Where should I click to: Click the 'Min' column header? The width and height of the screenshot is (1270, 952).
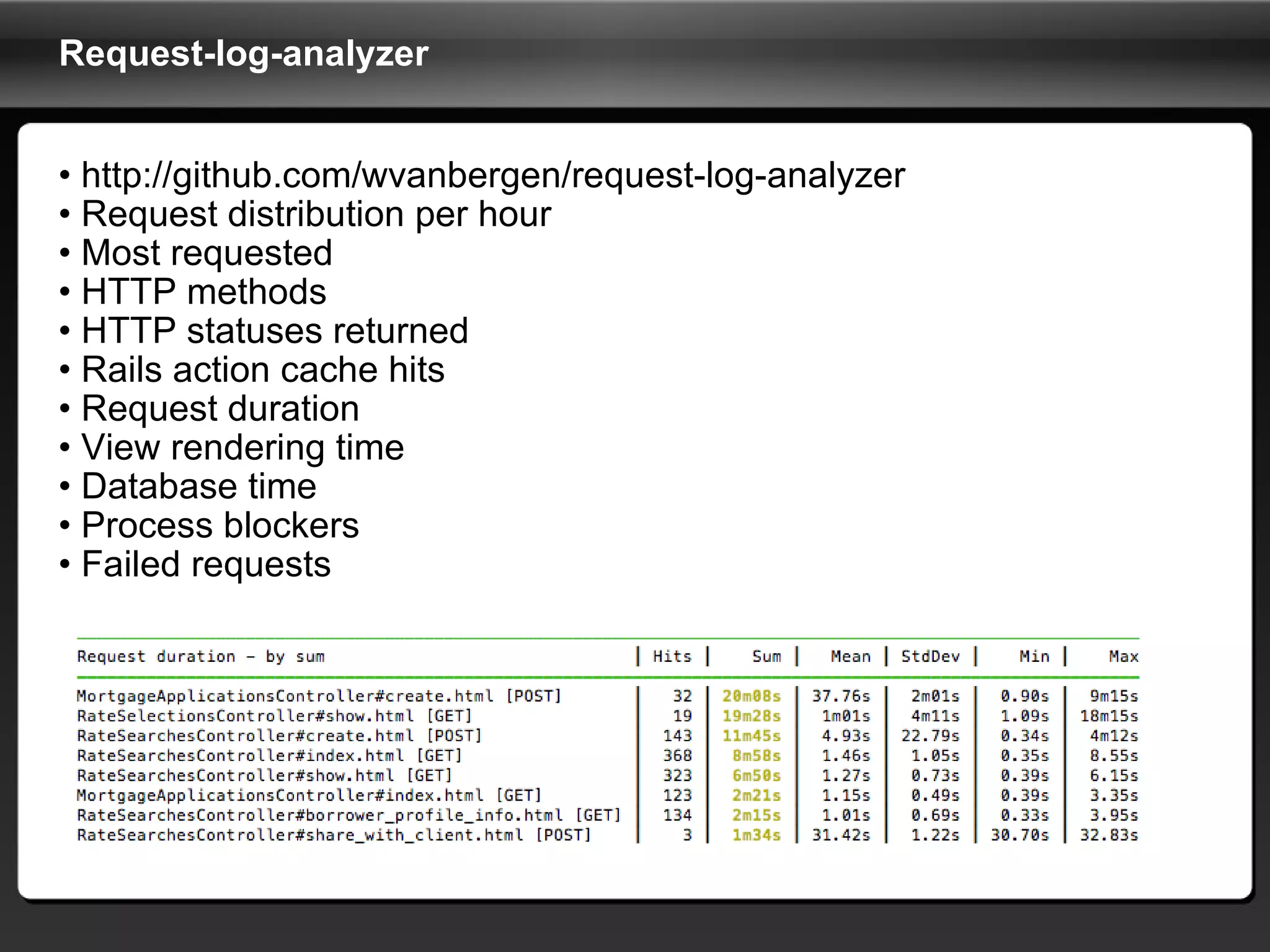(1034, 656)
